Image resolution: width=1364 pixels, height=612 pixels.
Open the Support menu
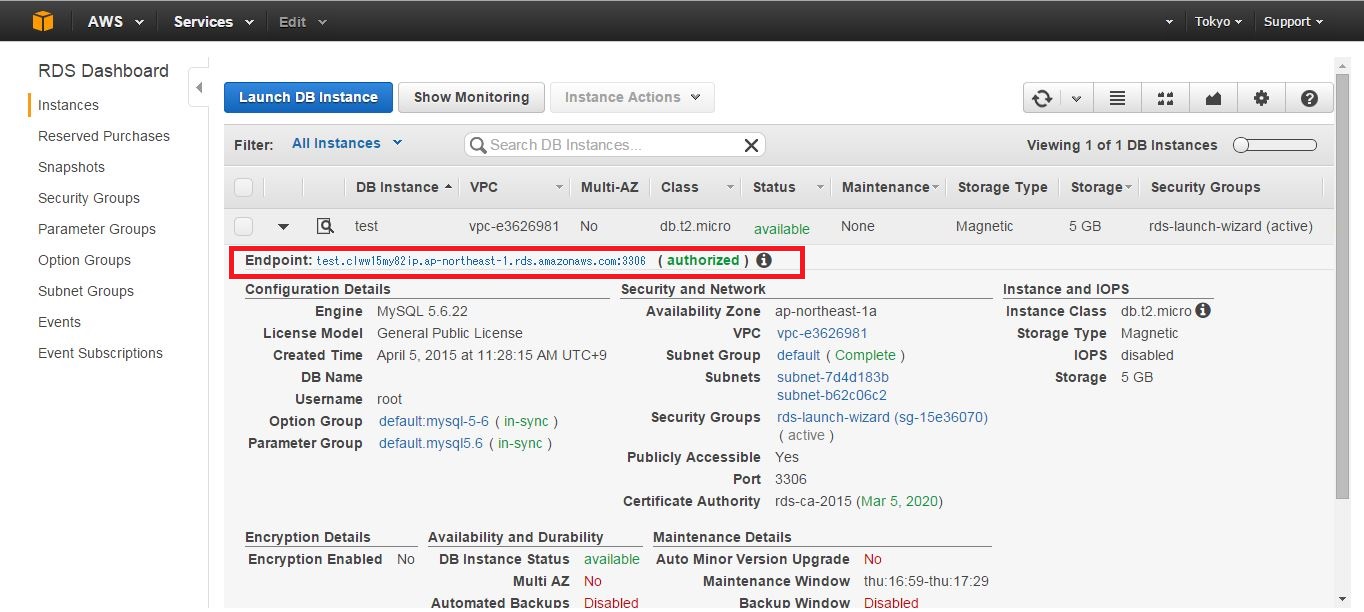click(x=1293, y=21)
